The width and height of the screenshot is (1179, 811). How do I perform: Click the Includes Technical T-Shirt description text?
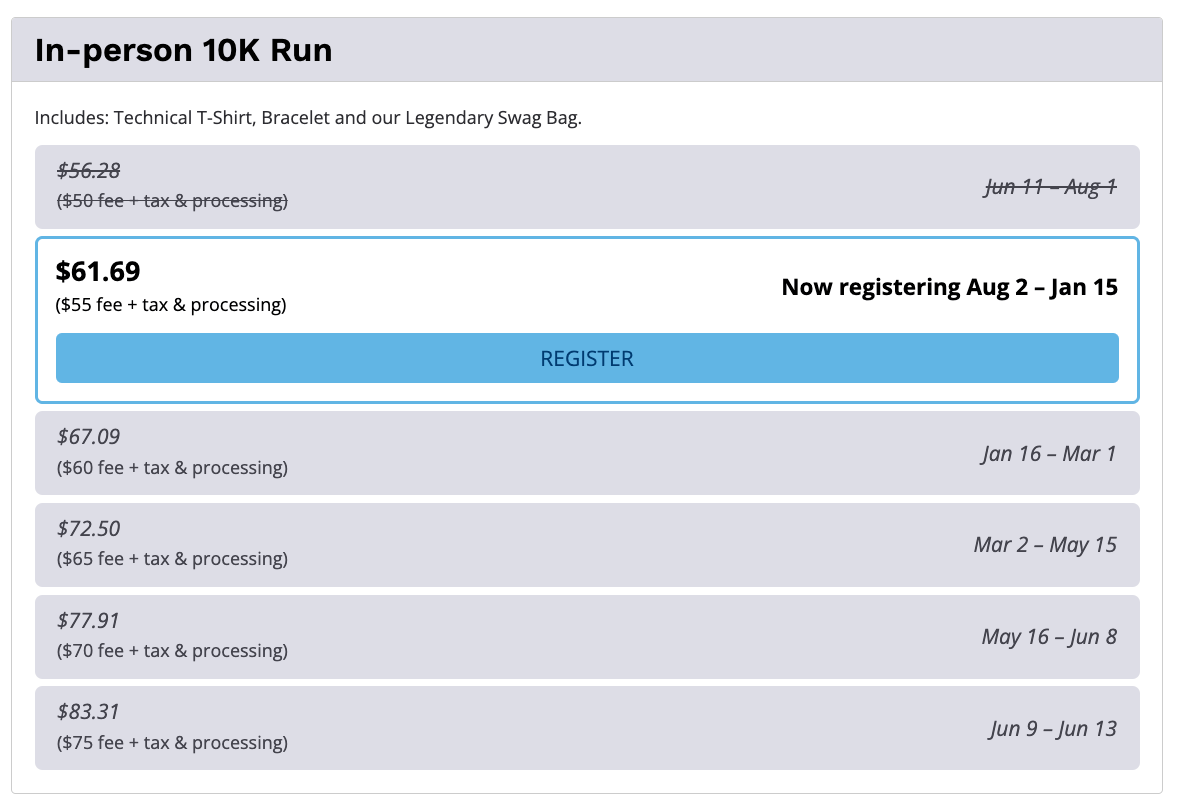308,118
